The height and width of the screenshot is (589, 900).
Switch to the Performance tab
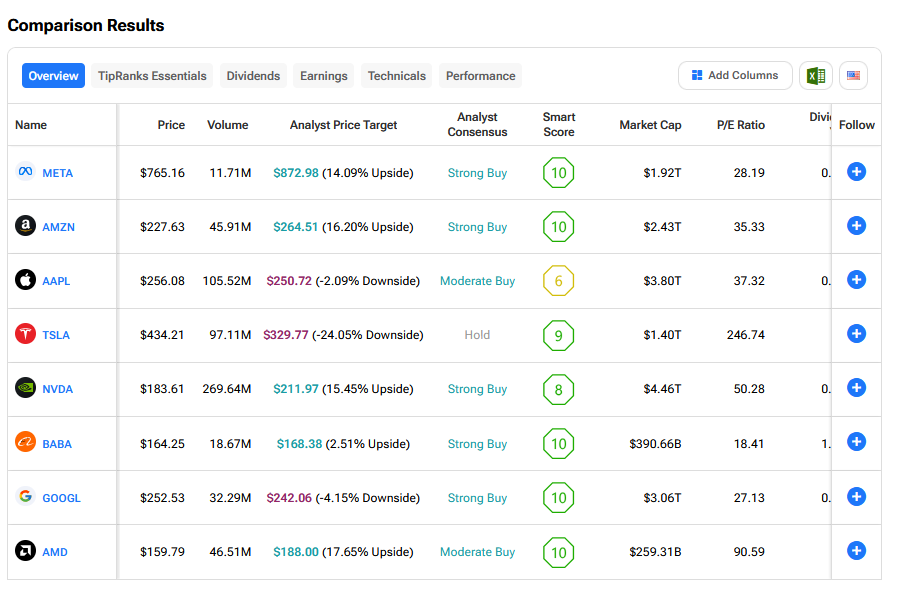[480, 76]
